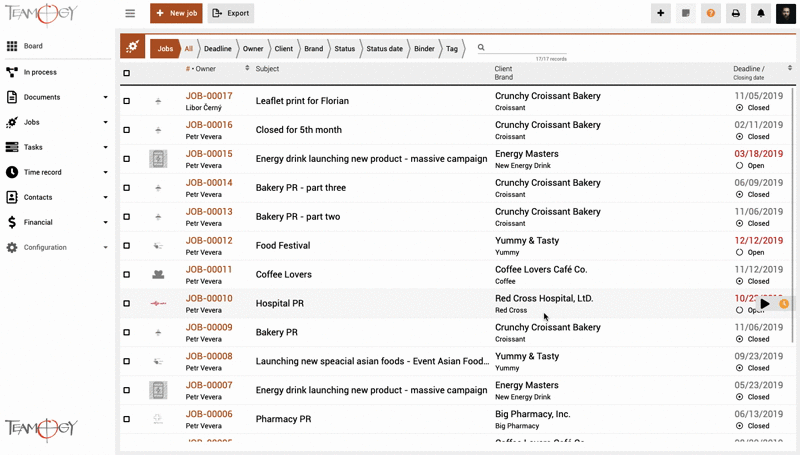Check the box for JOB-00007
Viewport: 800px width, 455px height.
127,390
